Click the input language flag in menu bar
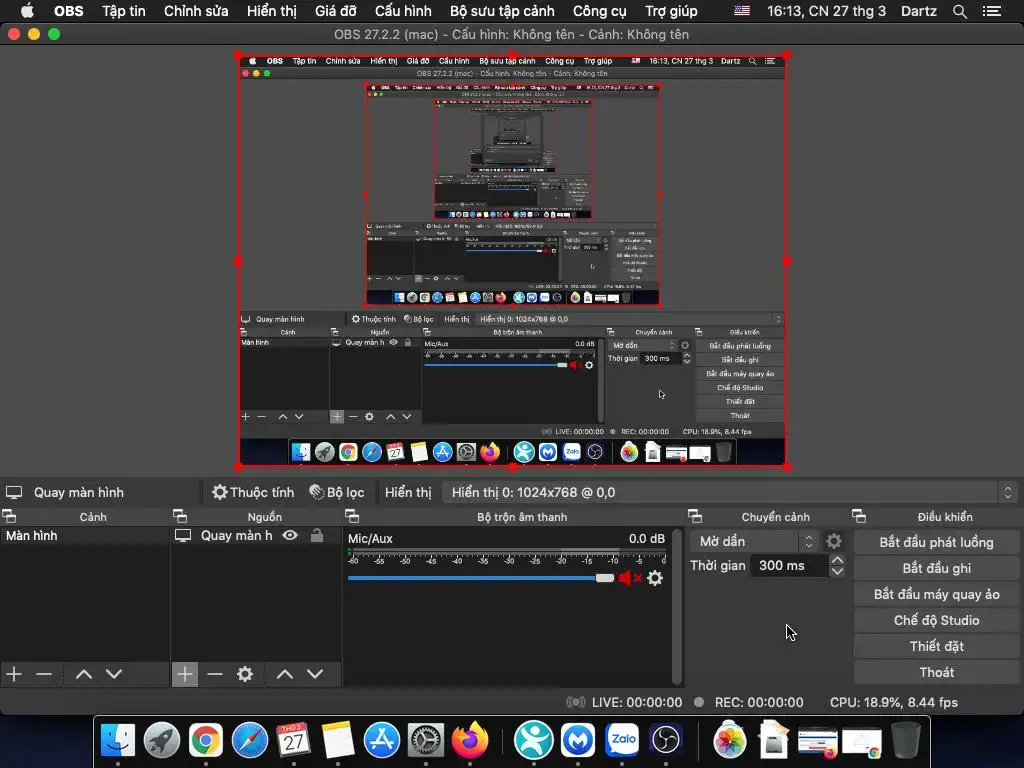Viewport: 1024px width, 768px height. point(742,11)
